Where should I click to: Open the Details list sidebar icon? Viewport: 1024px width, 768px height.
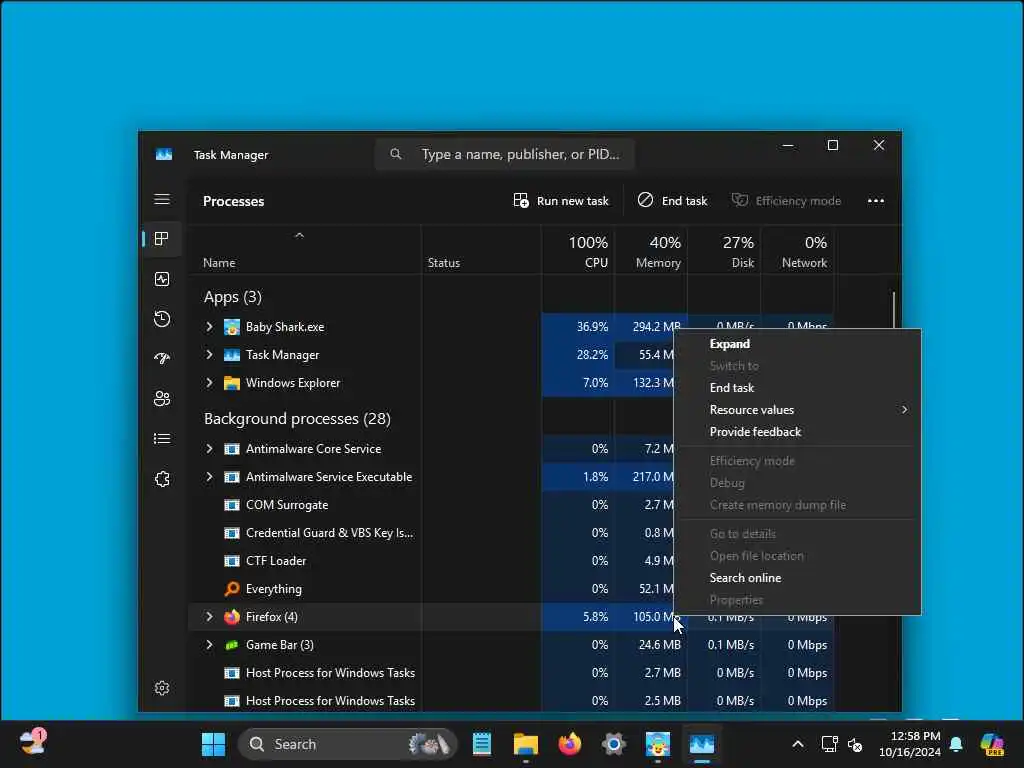(162, 439)
